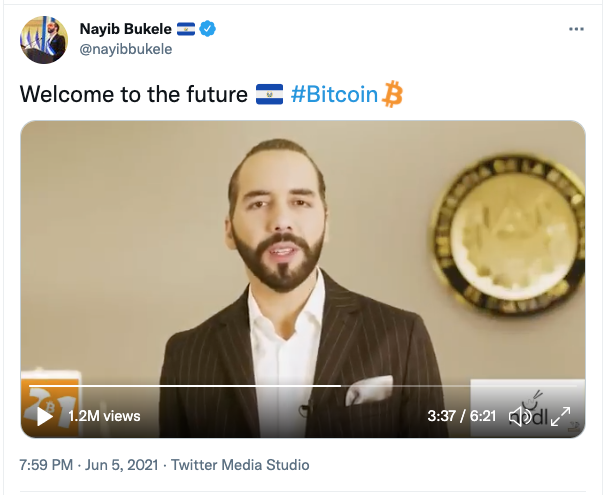Click the Nayib Bukele display name
This screenshot has height=495, width=607.
click(x=124, y=29)
